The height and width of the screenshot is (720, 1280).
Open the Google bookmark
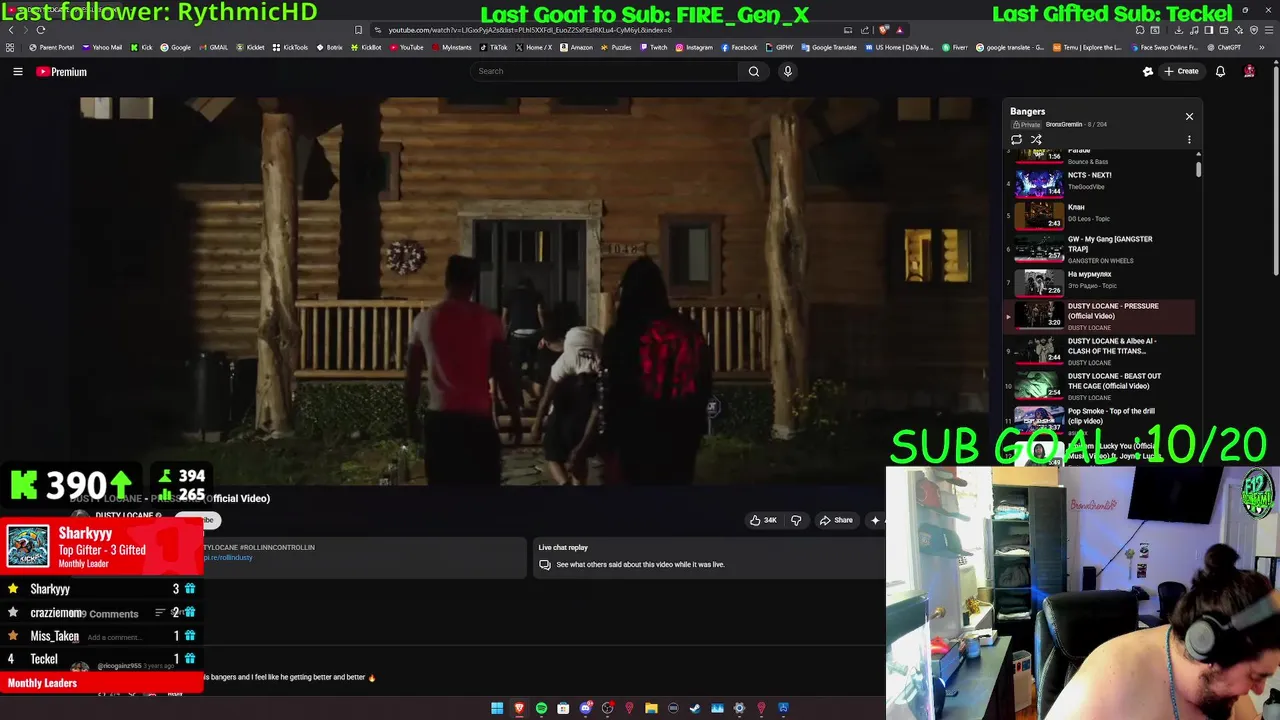(176, 47)
